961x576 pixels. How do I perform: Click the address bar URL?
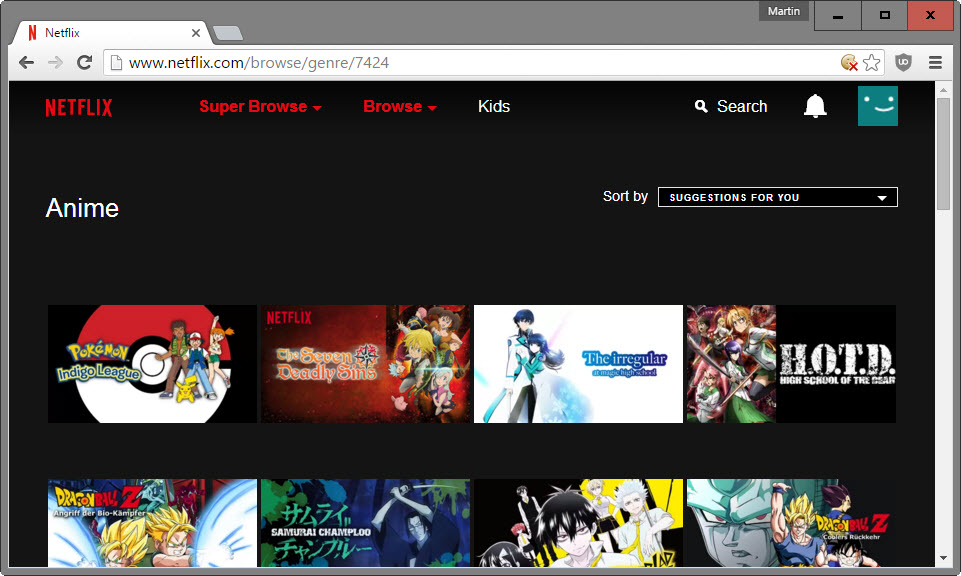[259, 63]
